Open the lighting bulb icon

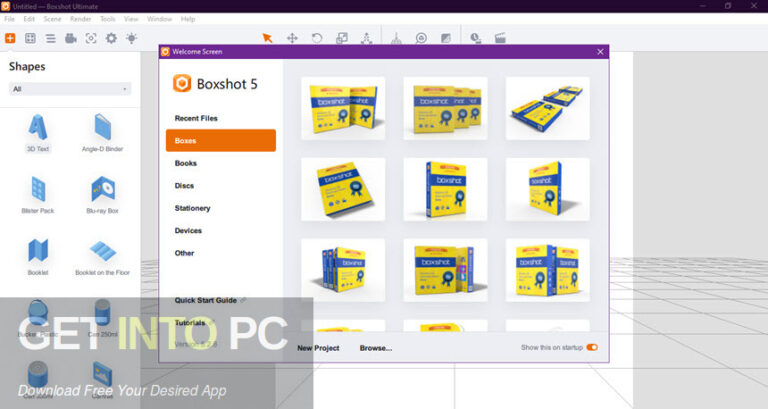131,38
